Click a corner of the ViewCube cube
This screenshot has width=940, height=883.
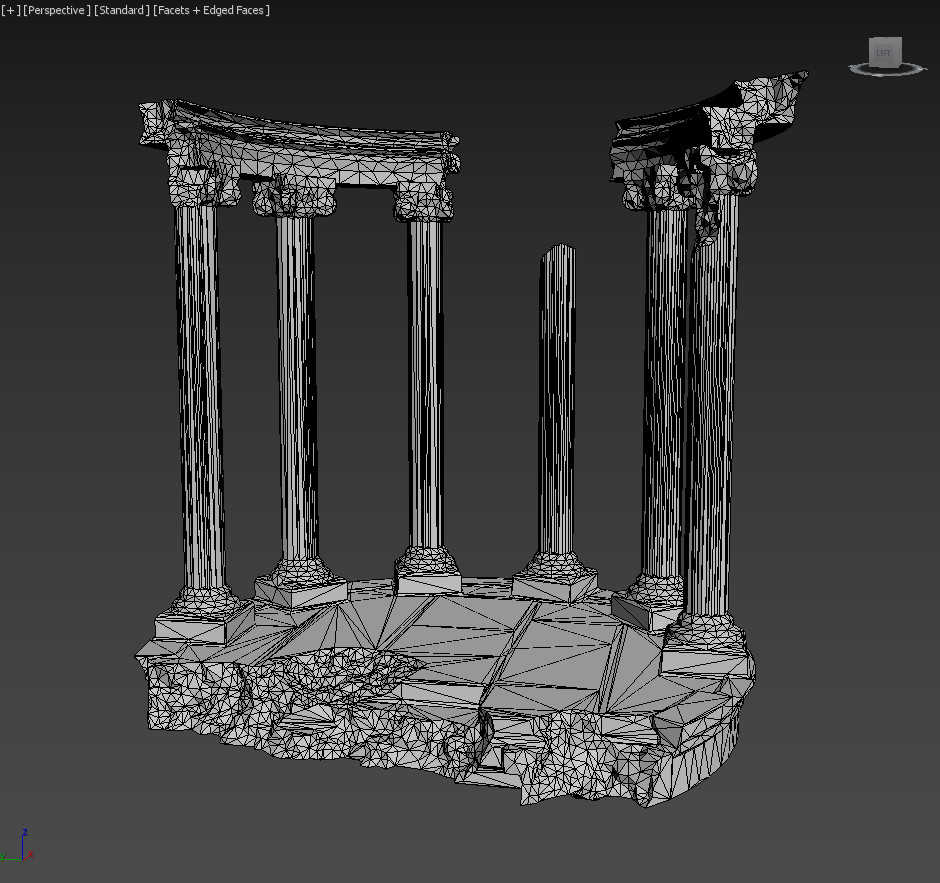click(900, 39)
